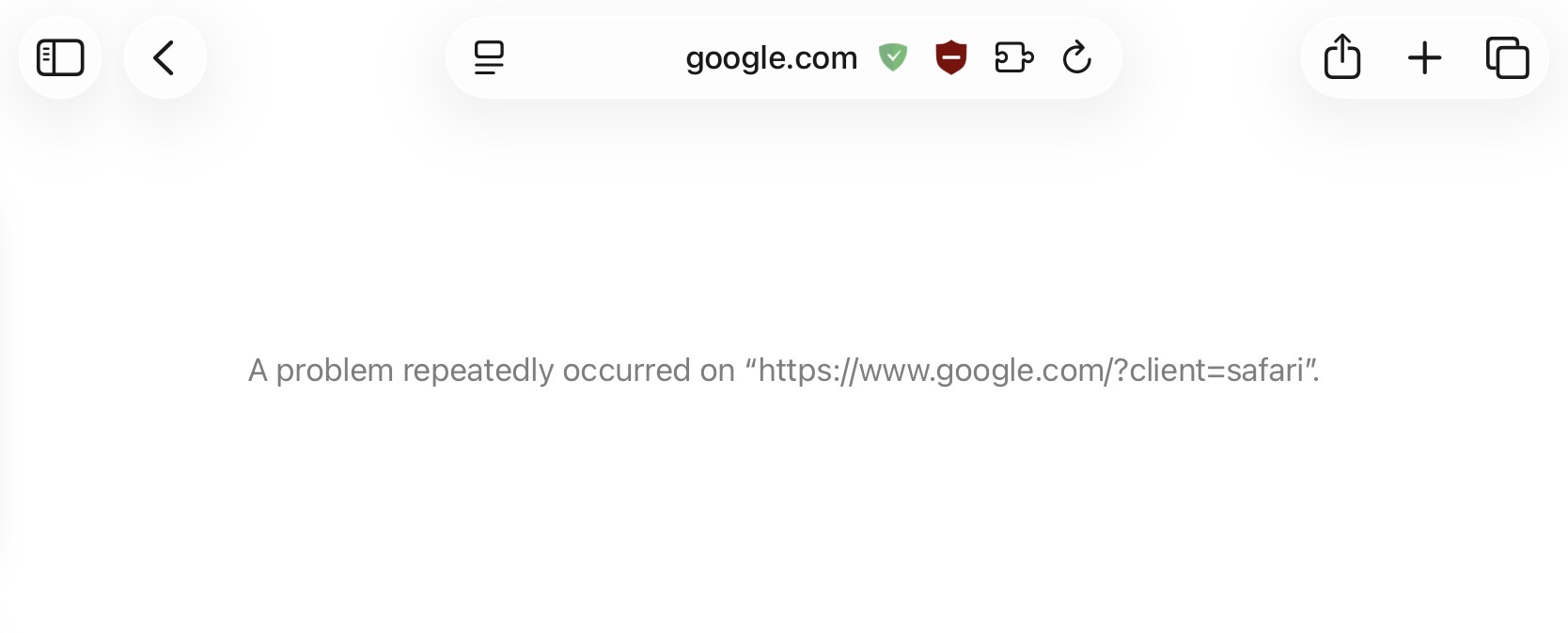
Task: Reload the google.com page
Action: pos(1076,58)
